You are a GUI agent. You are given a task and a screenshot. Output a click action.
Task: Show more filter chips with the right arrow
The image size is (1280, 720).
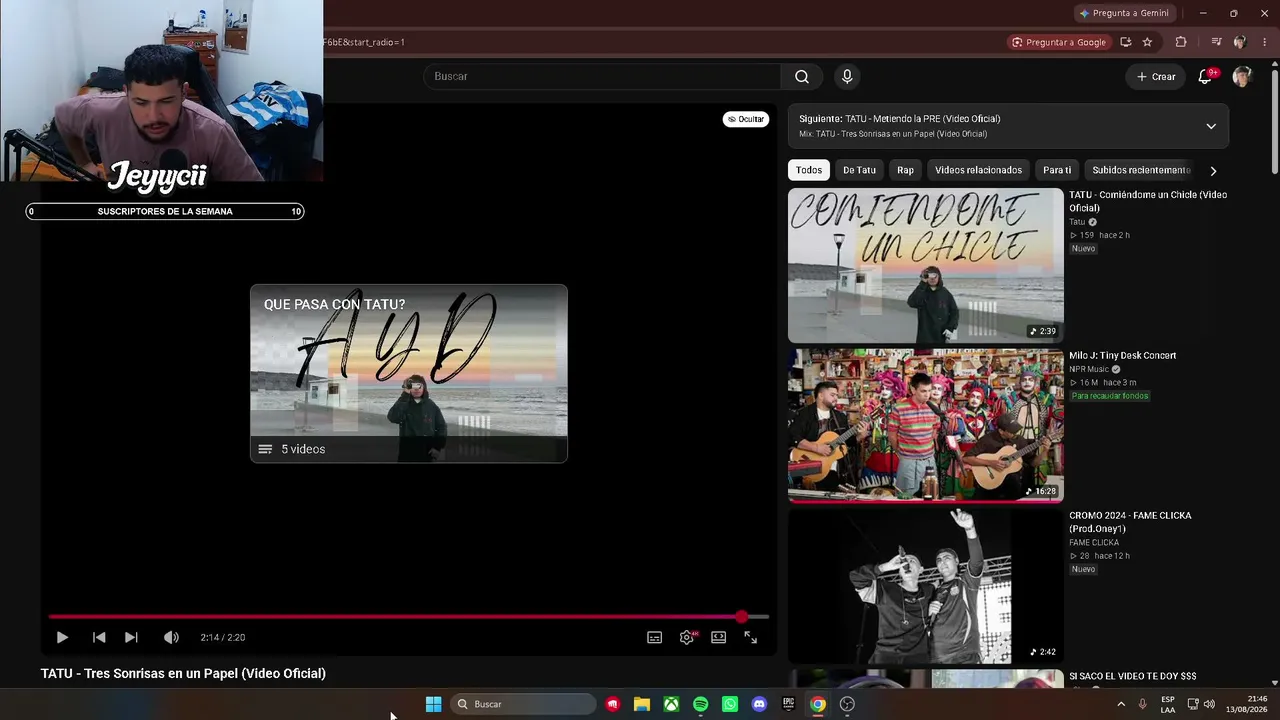point(1213,171)
